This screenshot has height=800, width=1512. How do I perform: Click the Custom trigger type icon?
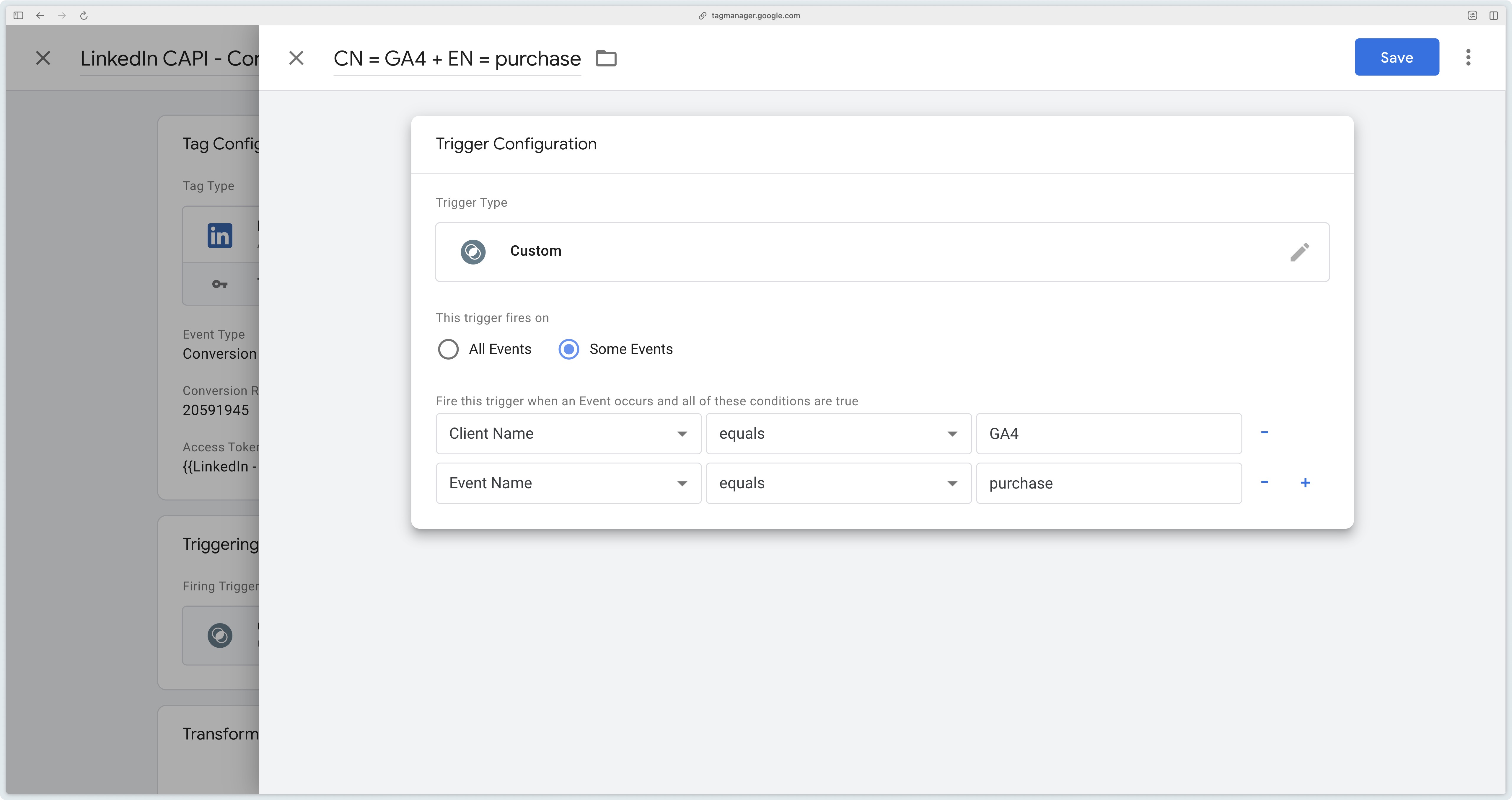(473, 252)
